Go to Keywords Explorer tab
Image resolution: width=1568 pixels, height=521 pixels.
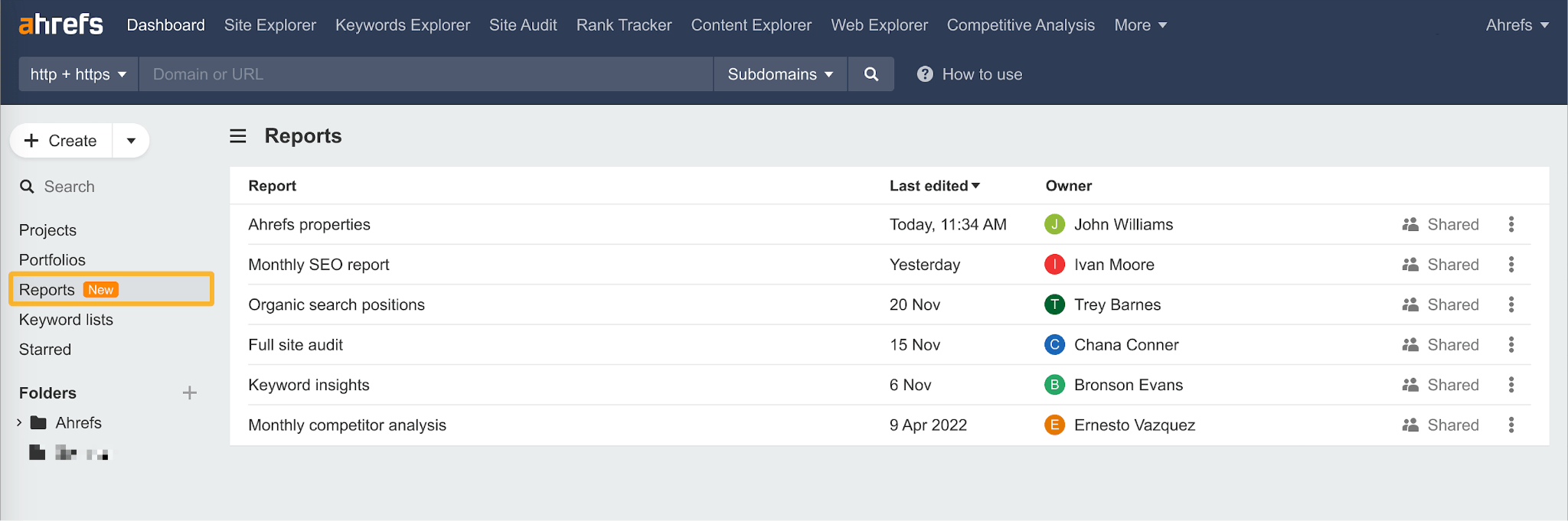(402, 25)
